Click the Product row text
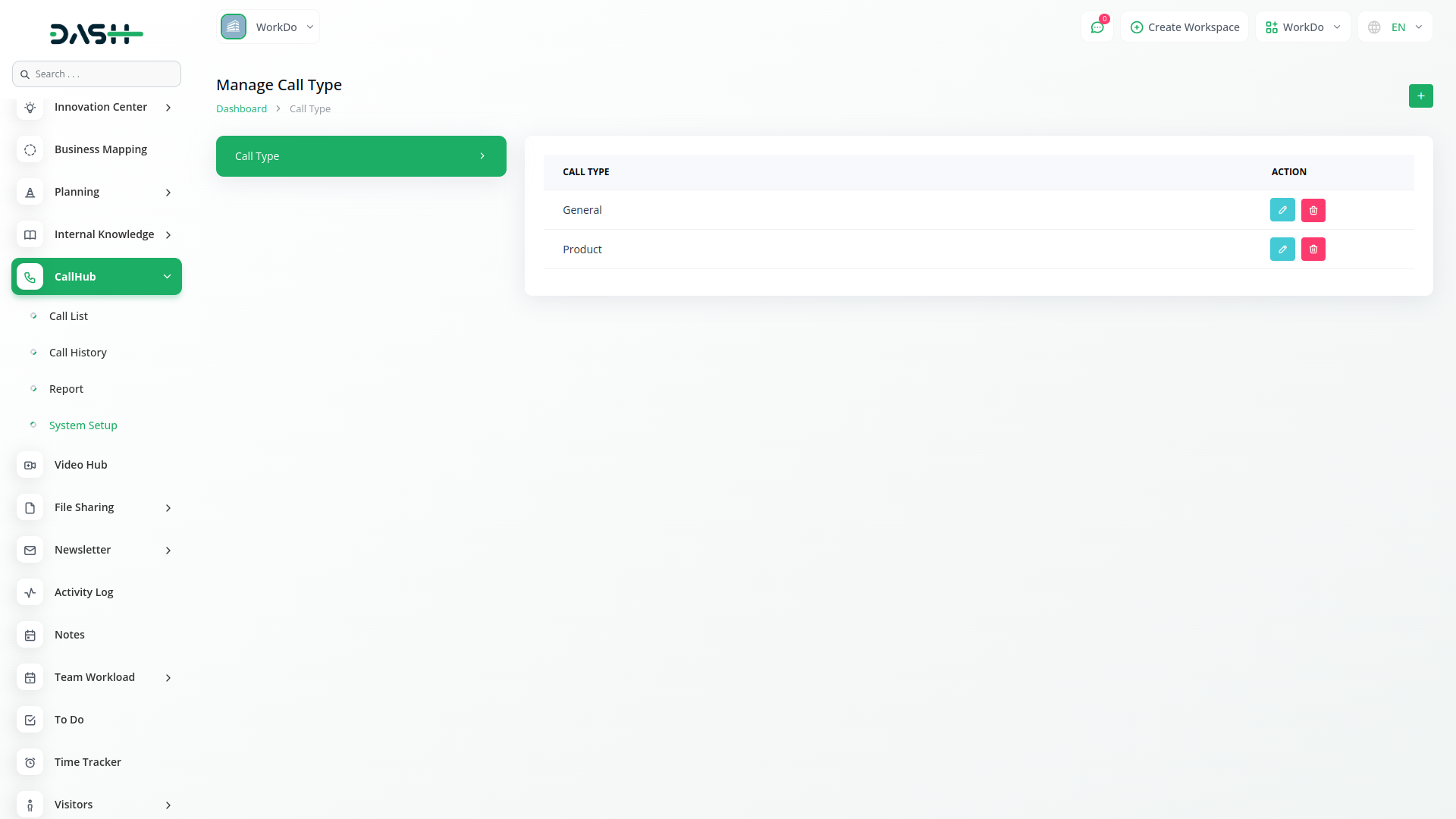1456x819 pixels. point(582,249)
